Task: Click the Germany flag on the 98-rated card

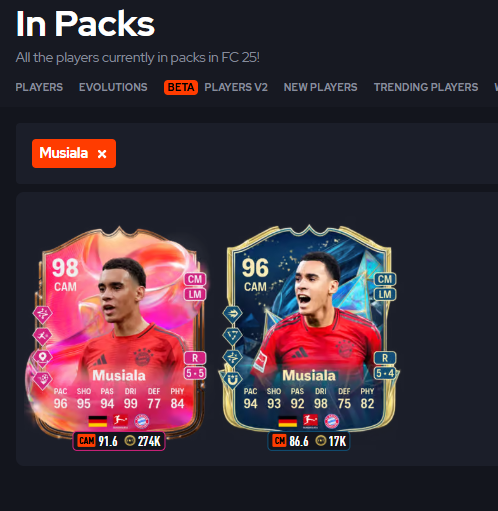Action: click(98, 421)
